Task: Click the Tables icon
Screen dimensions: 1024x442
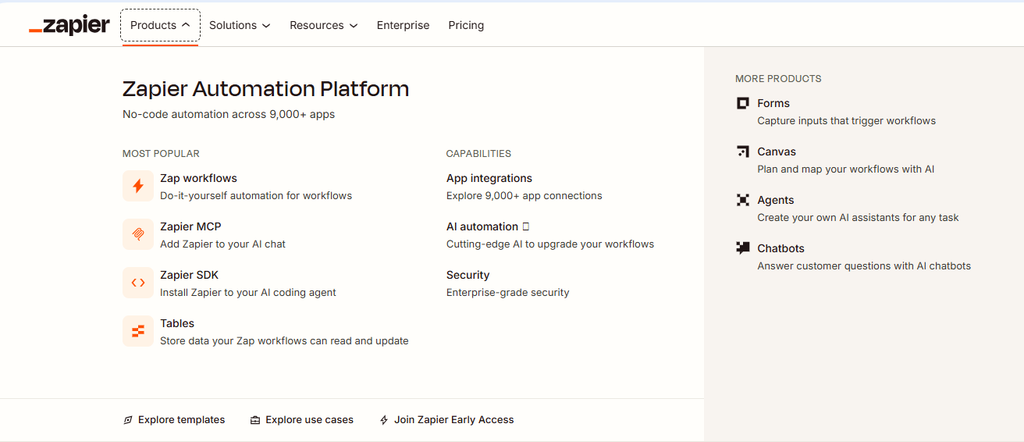Action: 138,331
